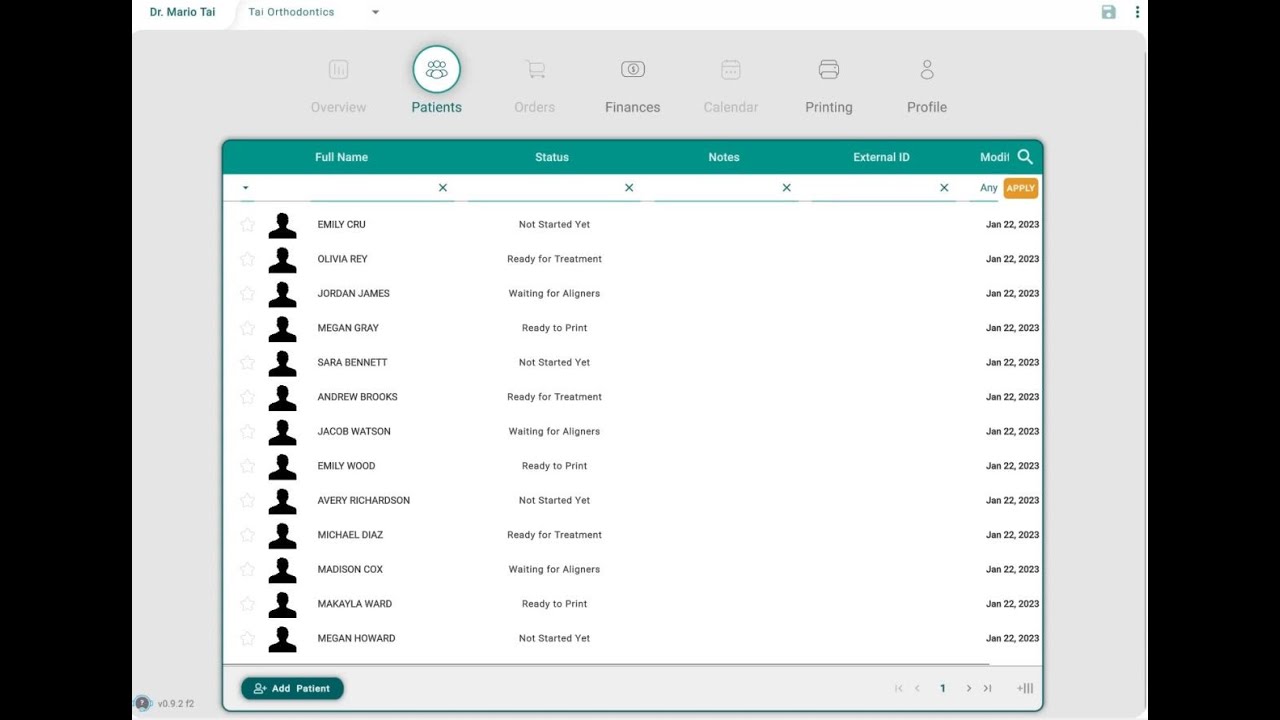Image resolution: width=1280 pixels, height=720 pixels.
Task: Click Madison Cox's Waiting for Aligners status
Action: 554,569
